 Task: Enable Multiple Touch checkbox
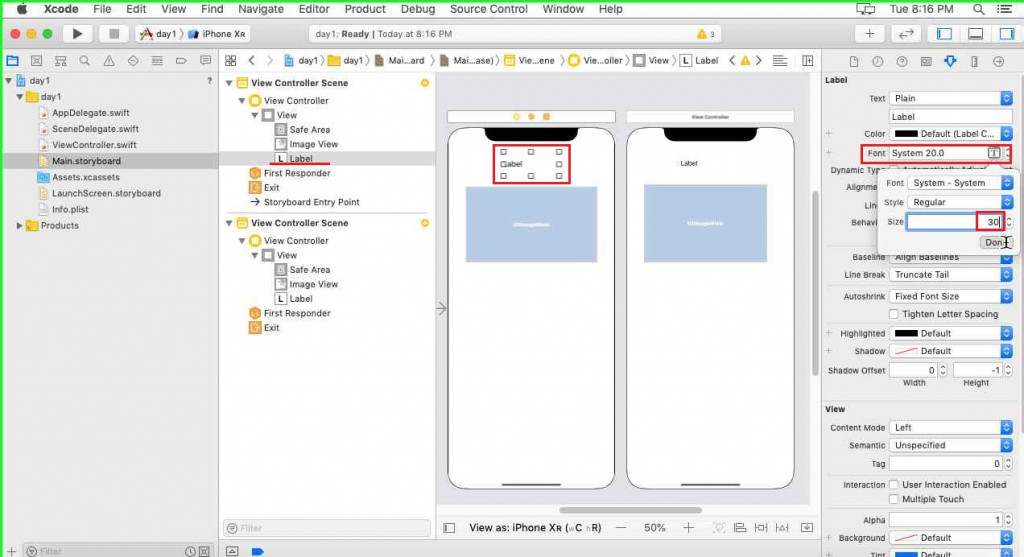tap(893, 499)
